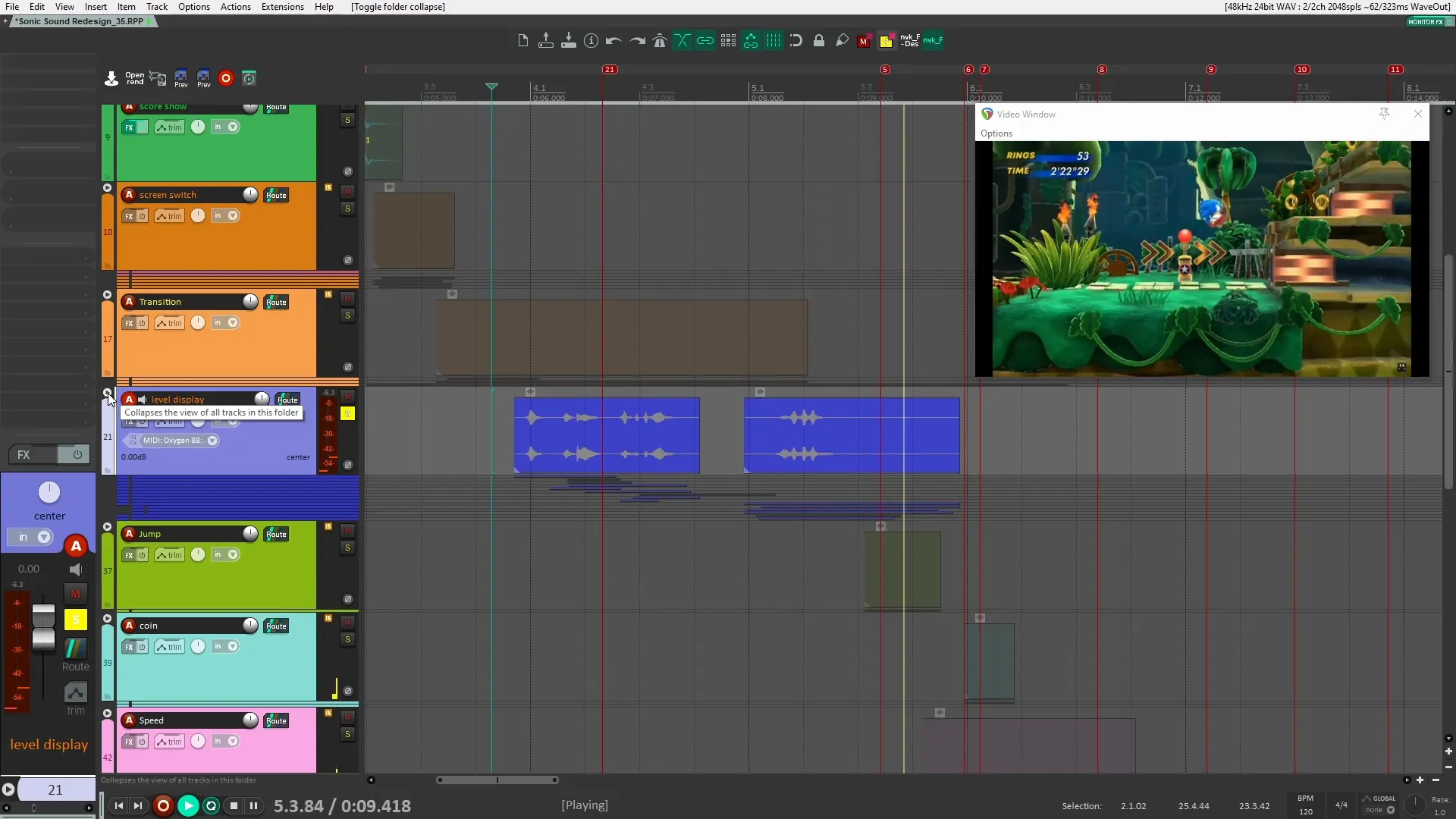Adjust pan knob in left mixer panel
1456x819 pixels.
pos(49,493)
